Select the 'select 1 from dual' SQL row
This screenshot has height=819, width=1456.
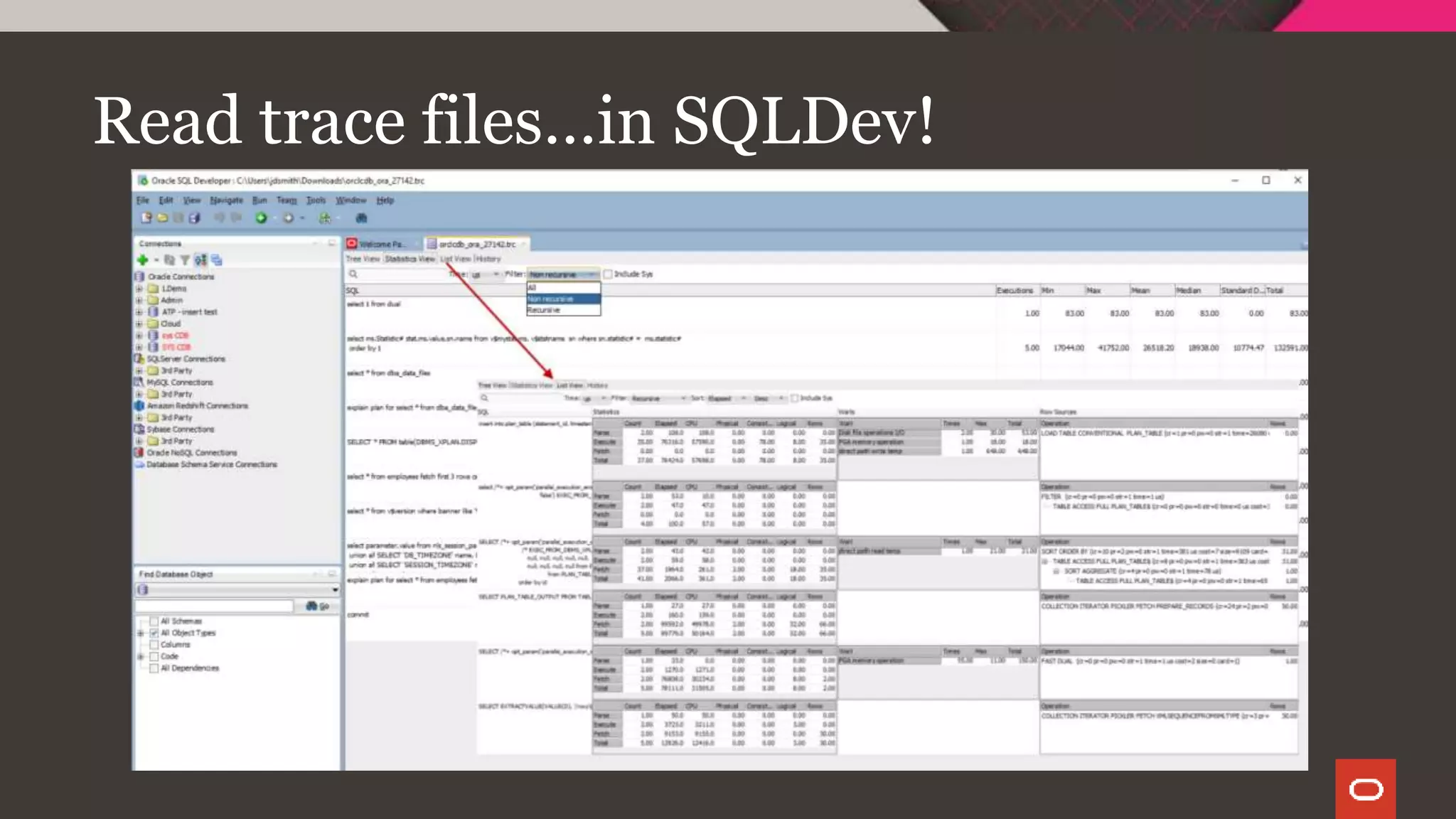click(374, 304)
